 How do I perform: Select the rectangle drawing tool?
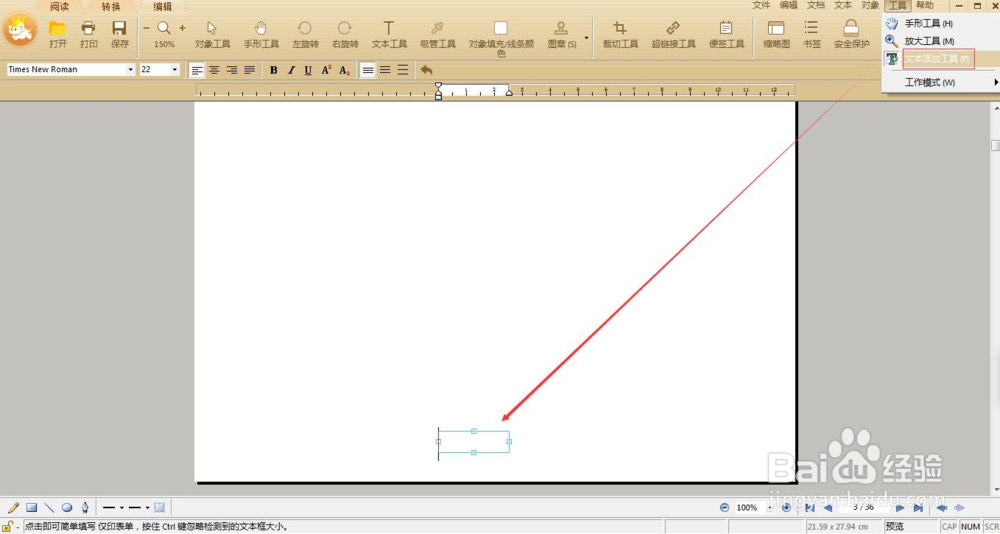pos(31,508)
